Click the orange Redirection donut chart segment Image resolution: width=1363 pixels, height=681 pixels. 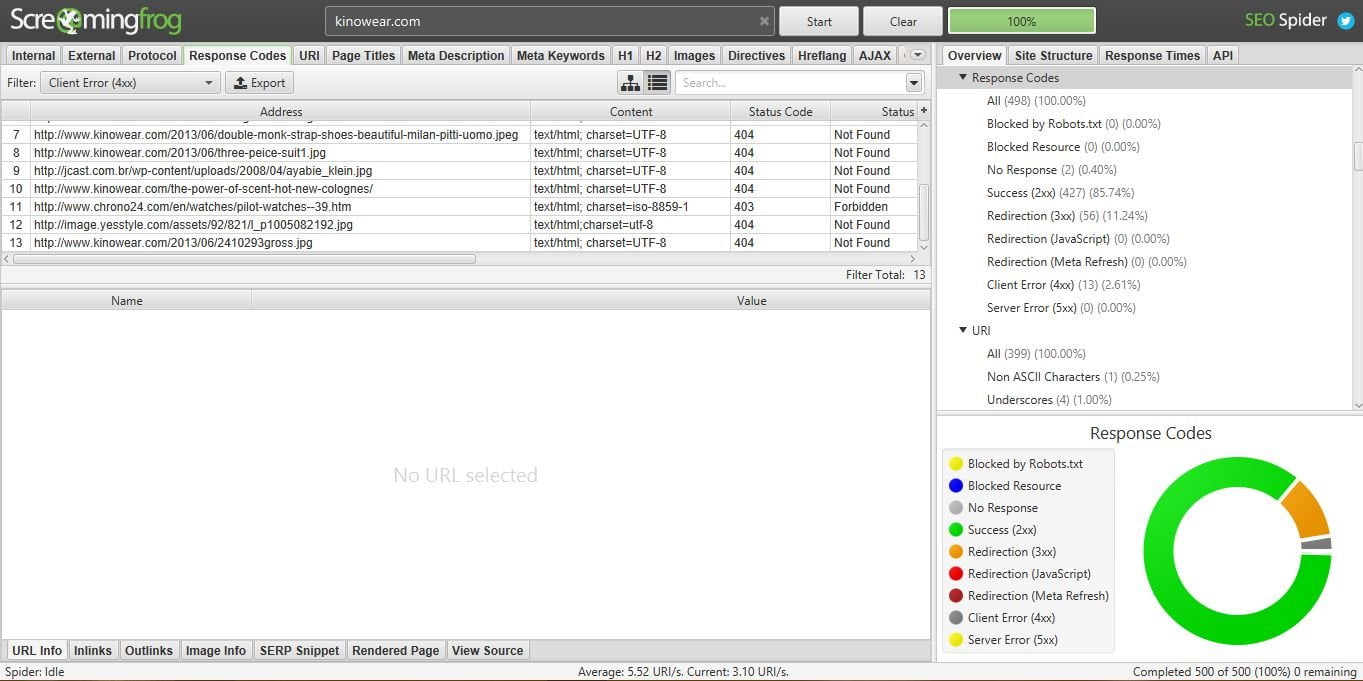[1306, 509]
